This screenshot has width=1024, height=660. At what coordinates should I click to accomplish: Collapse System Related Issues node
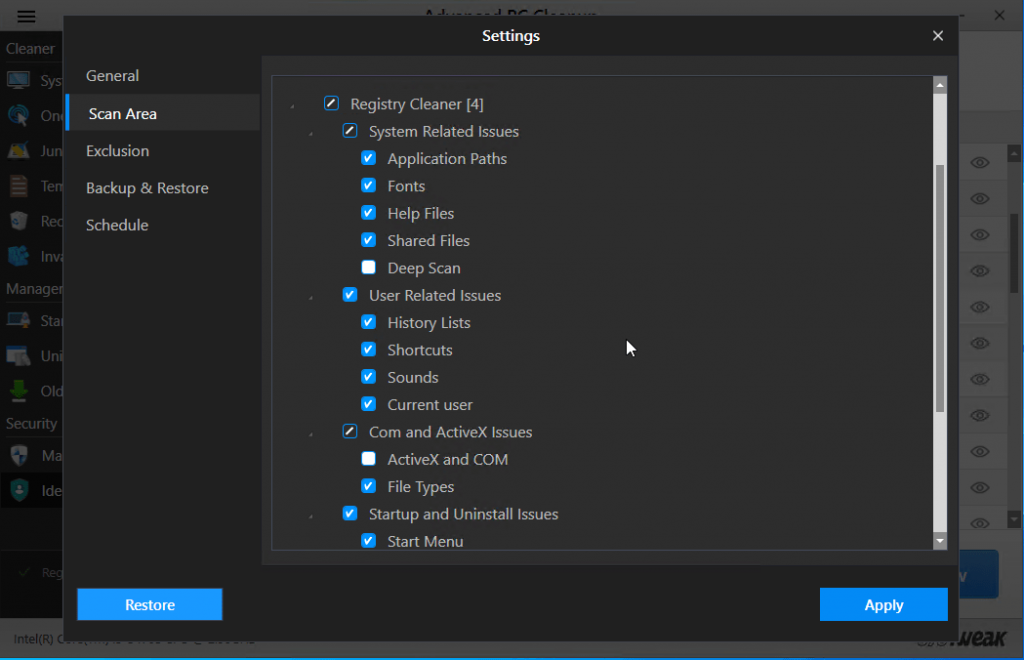pyautogui.click(x=311, y=133)
